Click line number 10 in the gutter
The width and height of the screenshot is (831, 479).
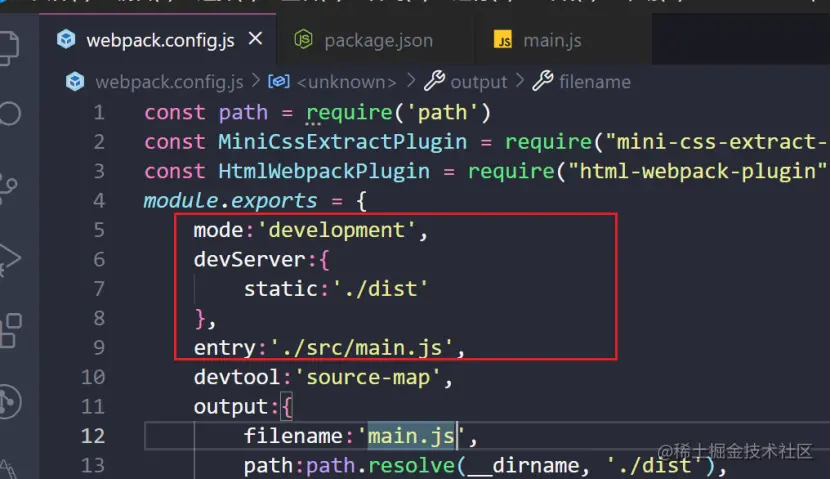click(93, 377)
